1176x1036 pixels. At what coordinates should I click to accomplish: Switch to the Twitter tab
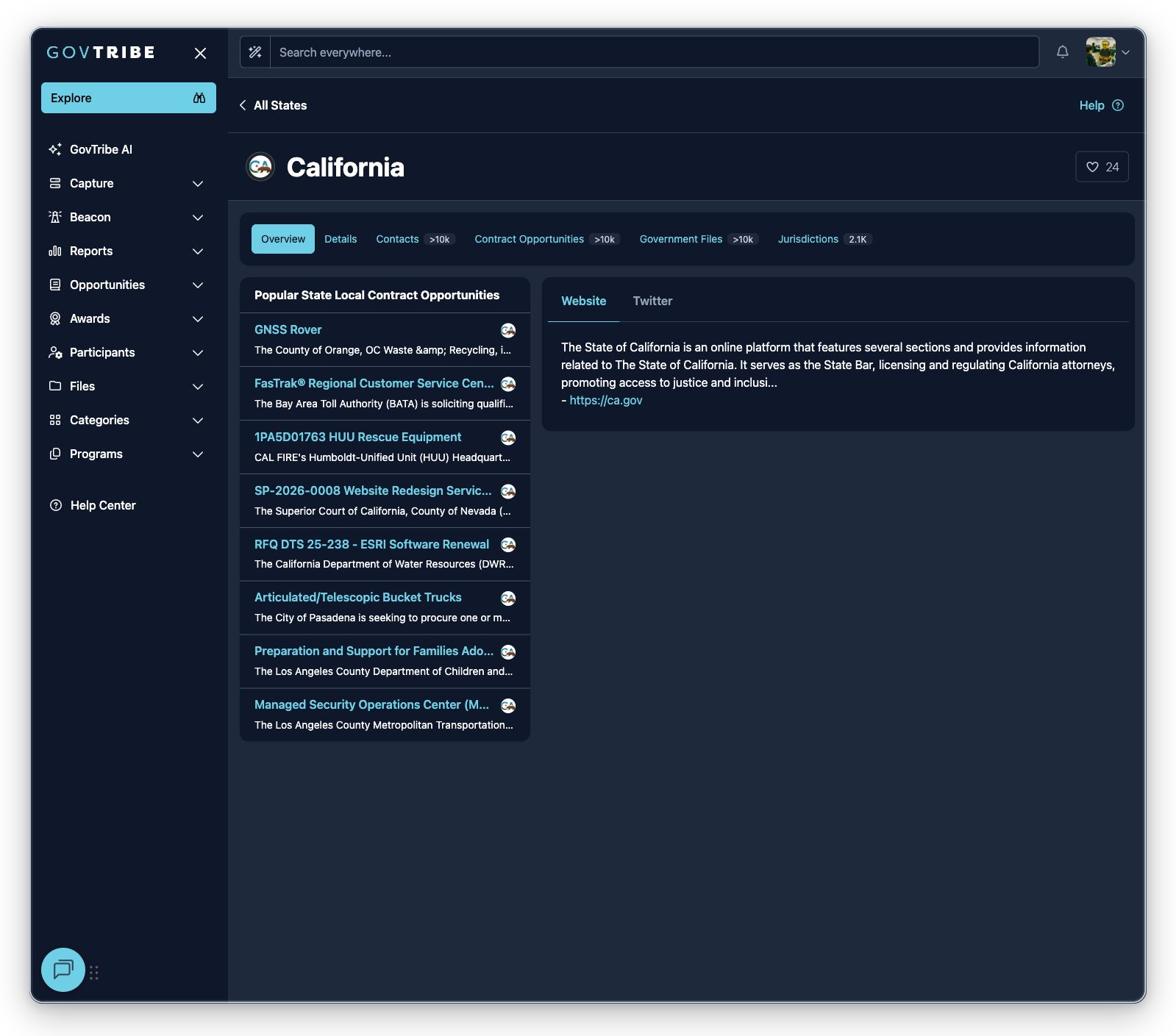[652, 301]
